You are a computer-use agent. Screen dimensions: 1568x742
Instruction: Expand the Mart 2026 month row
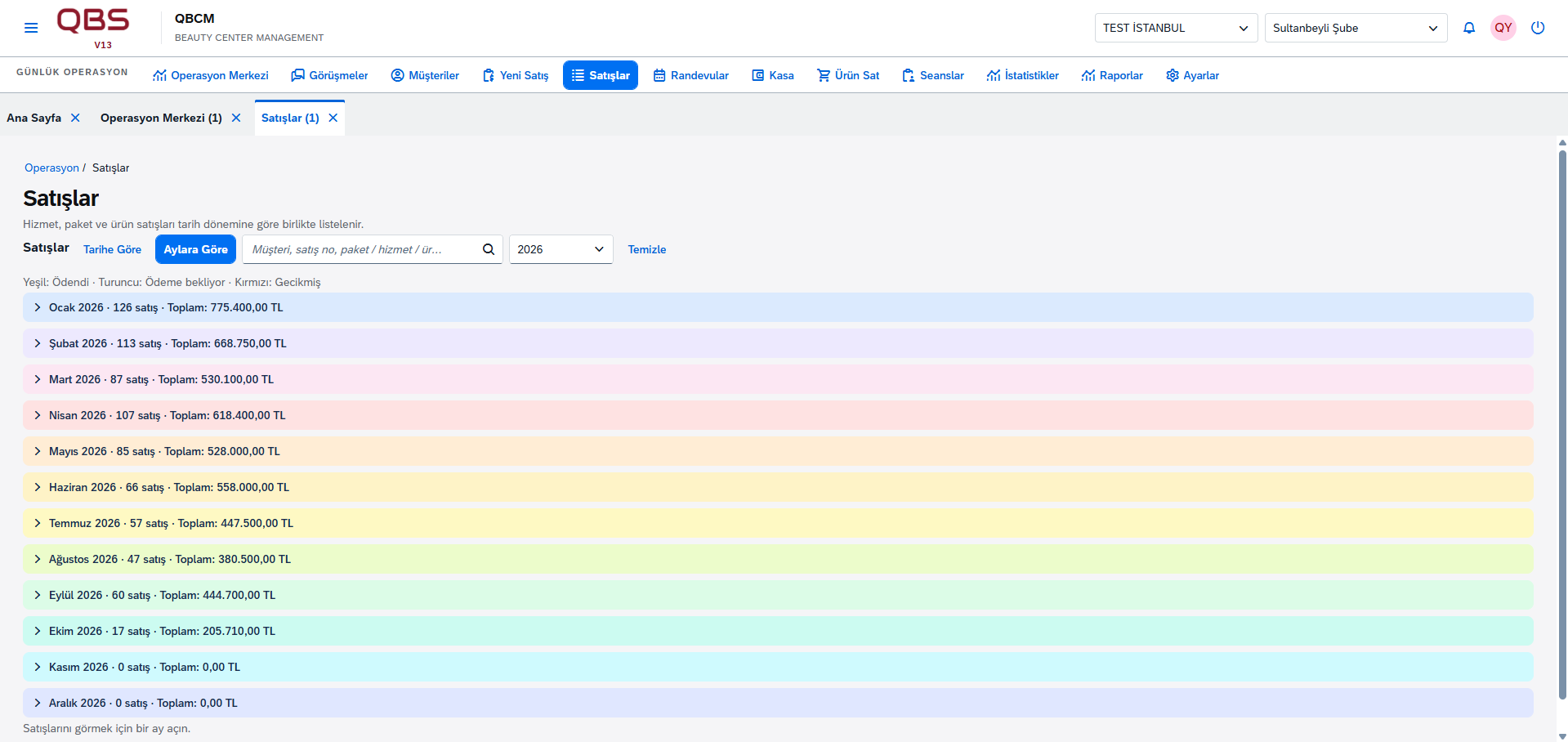point(778,379)
